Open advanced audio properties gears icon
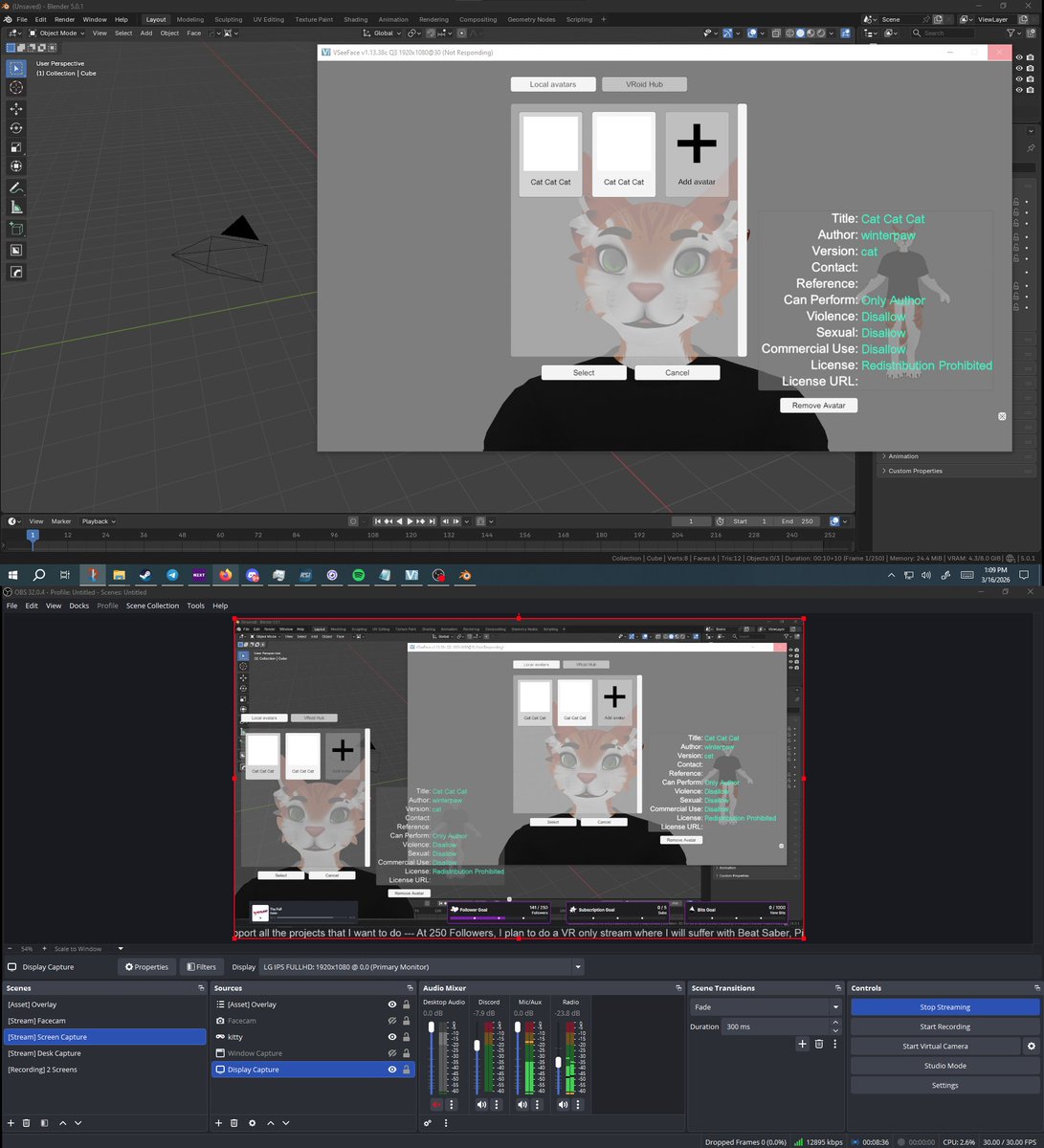The height and width of the screenshot is (1148, 1044). pos(428,1123)
